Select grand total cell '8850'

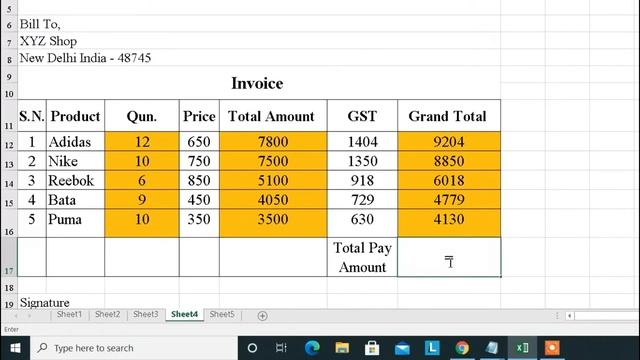pyautogui.click(x=449, y=161)
